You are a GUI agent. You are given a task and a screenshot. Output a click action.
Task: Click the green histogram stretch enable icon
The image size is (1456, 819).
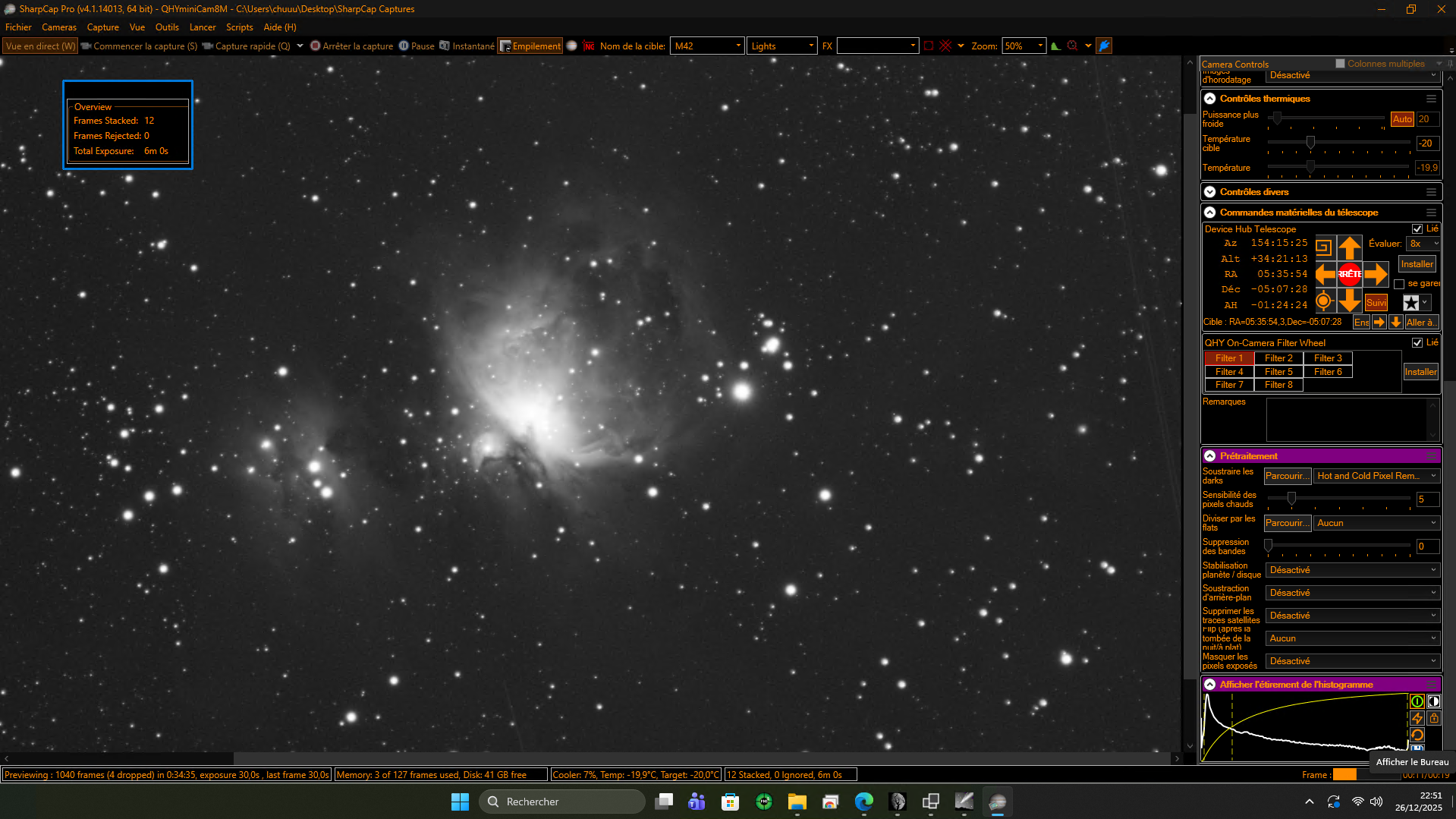[x=1417, y=701]
